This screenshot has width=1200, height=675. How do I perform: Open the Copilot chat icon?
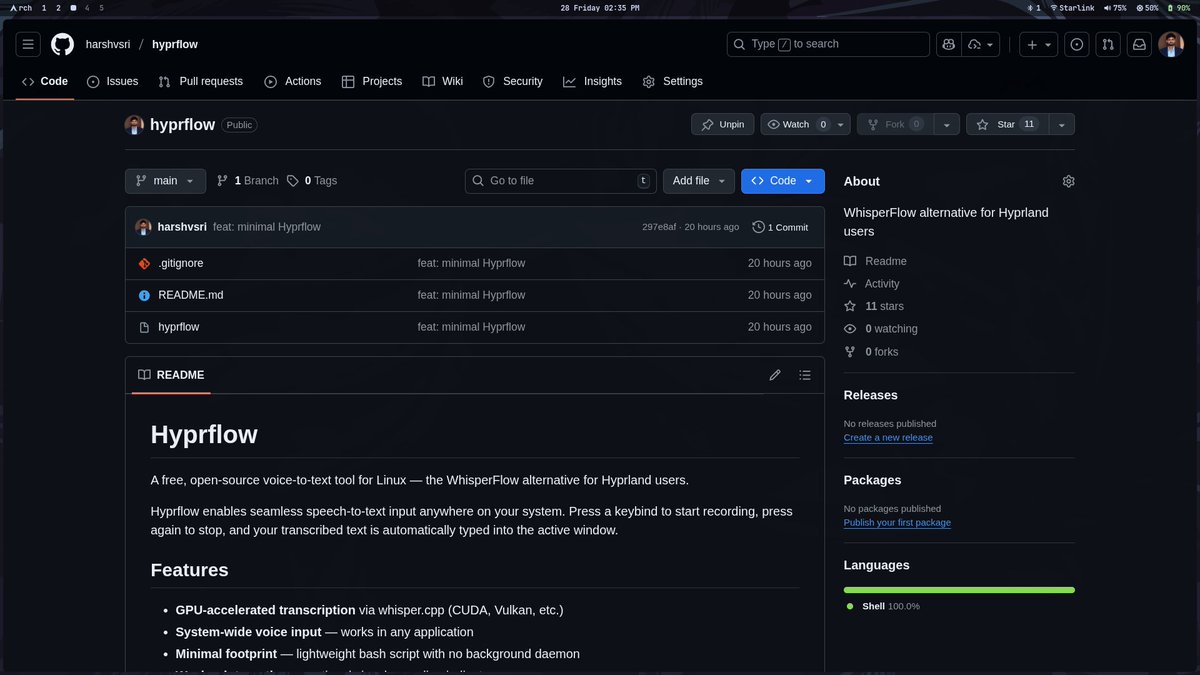pos(948,44)
